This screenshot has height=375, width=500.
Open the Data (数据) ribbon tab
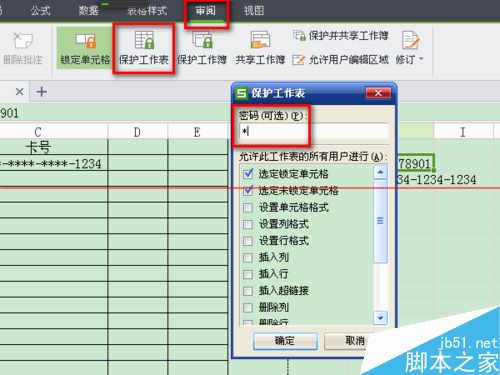pos(88,11)
